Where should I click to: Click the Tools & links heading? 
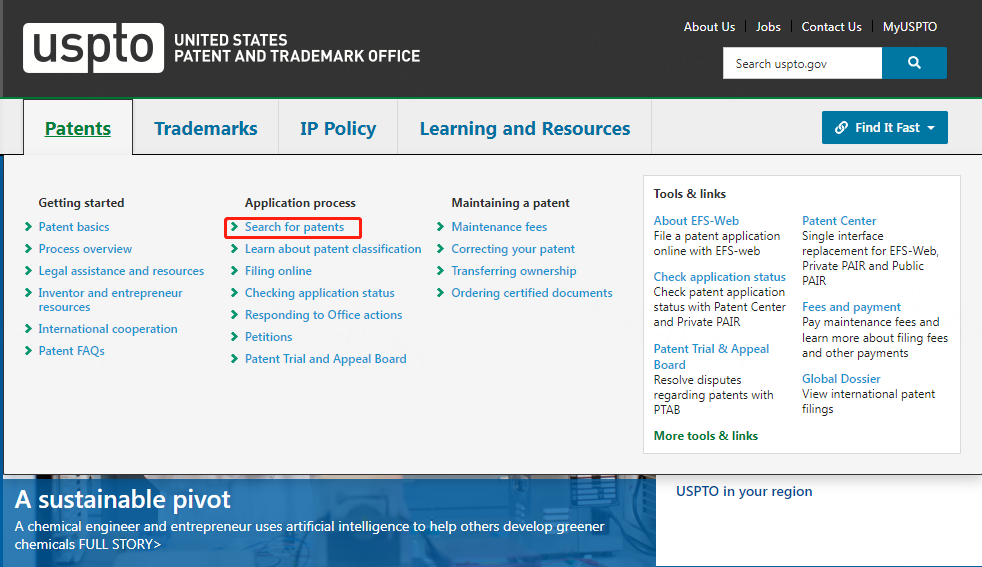pyautogui.click(x=690, y=194)
